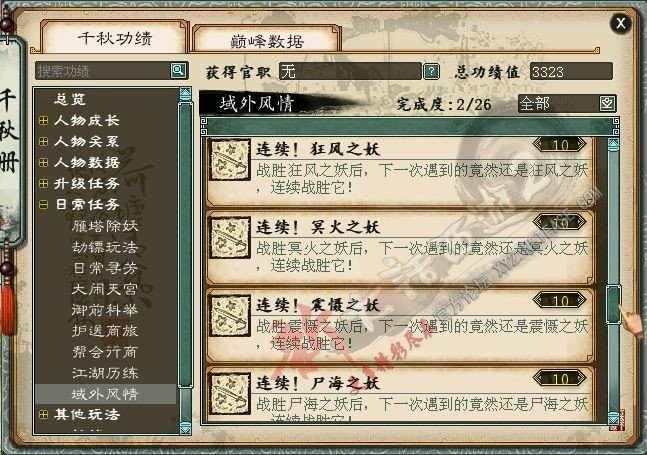Expand the 人物成长 category

point(43,120)
